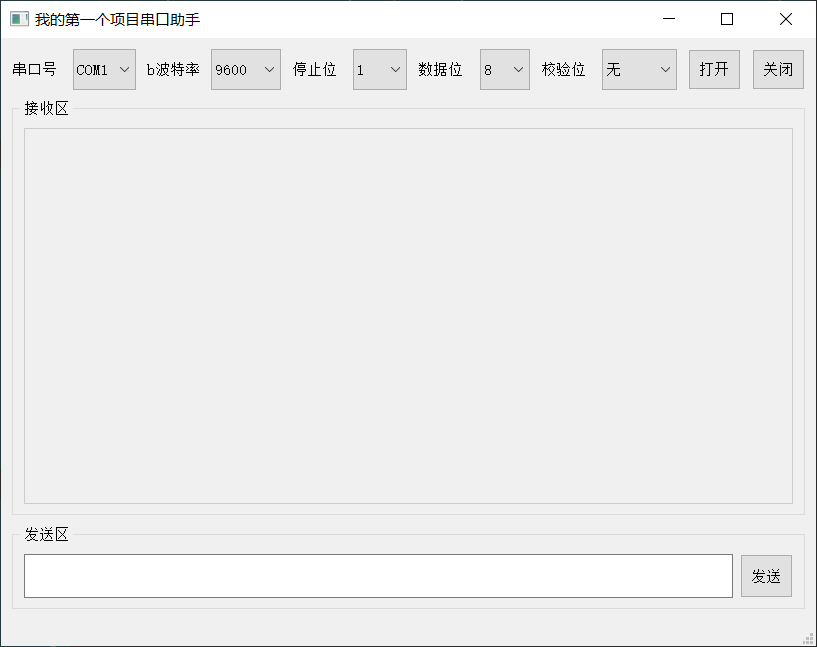Image resolution: width=817 pixels, height=647 pixels.
Task: Expand the 数据位 dropdown showing 8
Action: pos(504,69)
